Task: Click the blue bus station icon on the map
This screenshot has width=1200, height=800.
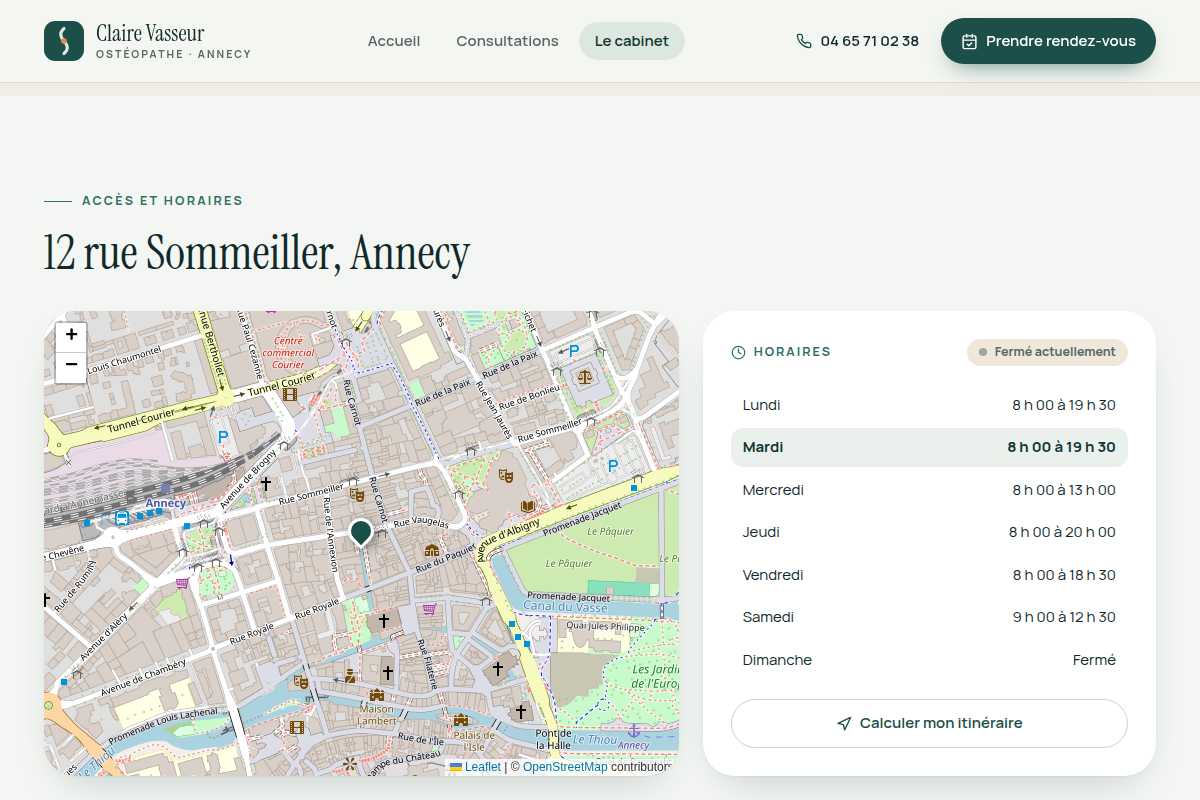Action: (x=122, y=518)
